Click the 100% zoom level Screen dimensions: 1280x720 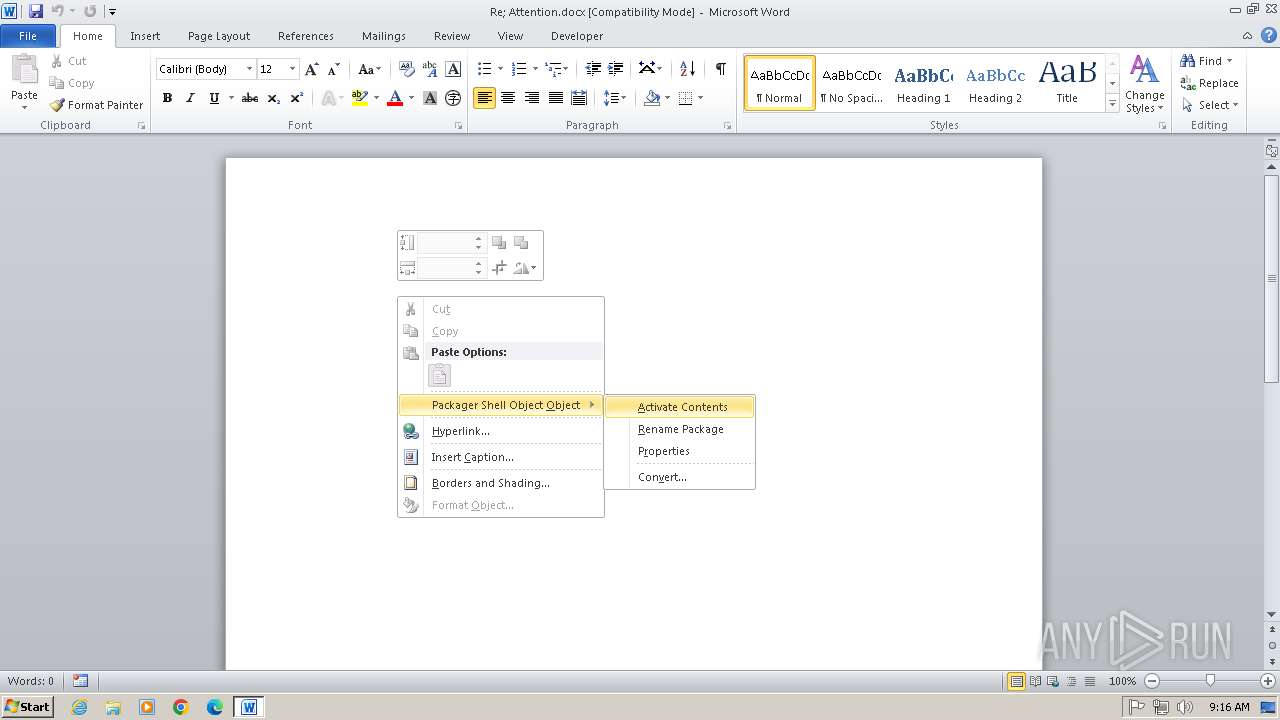point(1122,681)
